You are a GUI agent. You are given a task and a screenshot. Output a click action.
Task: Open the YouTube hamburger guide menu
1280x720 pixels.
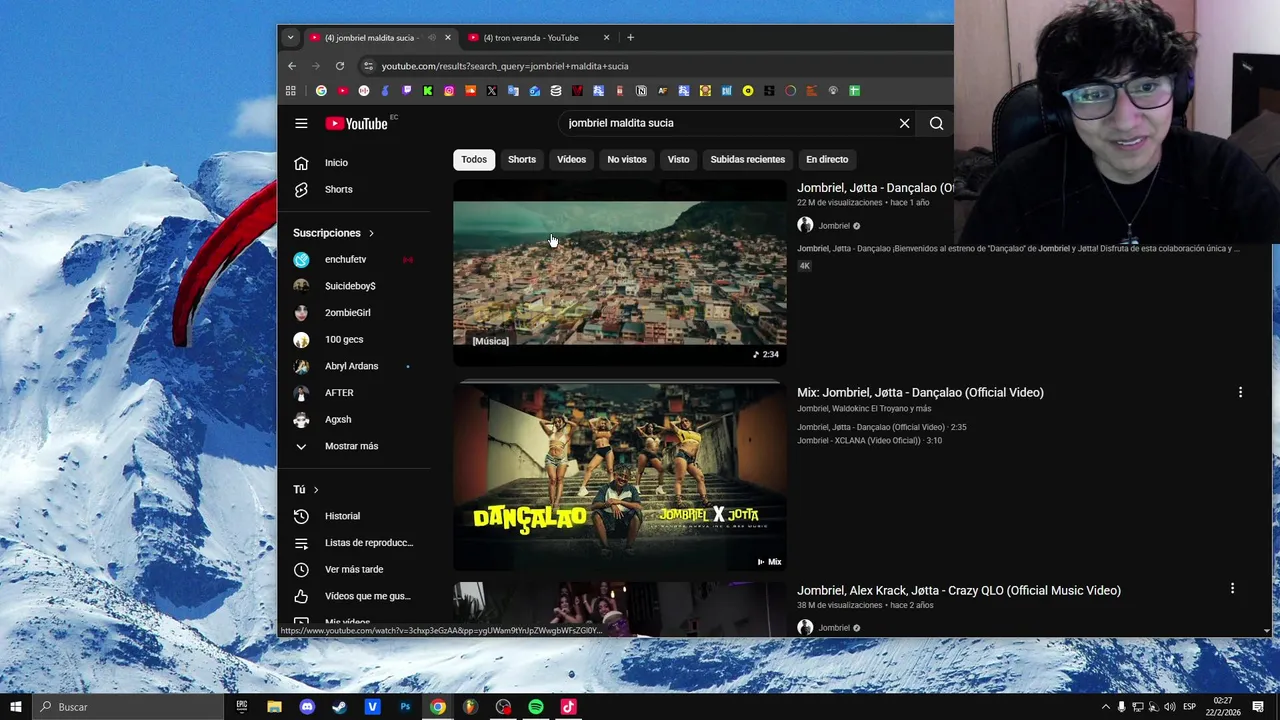[x=301, y=123]
